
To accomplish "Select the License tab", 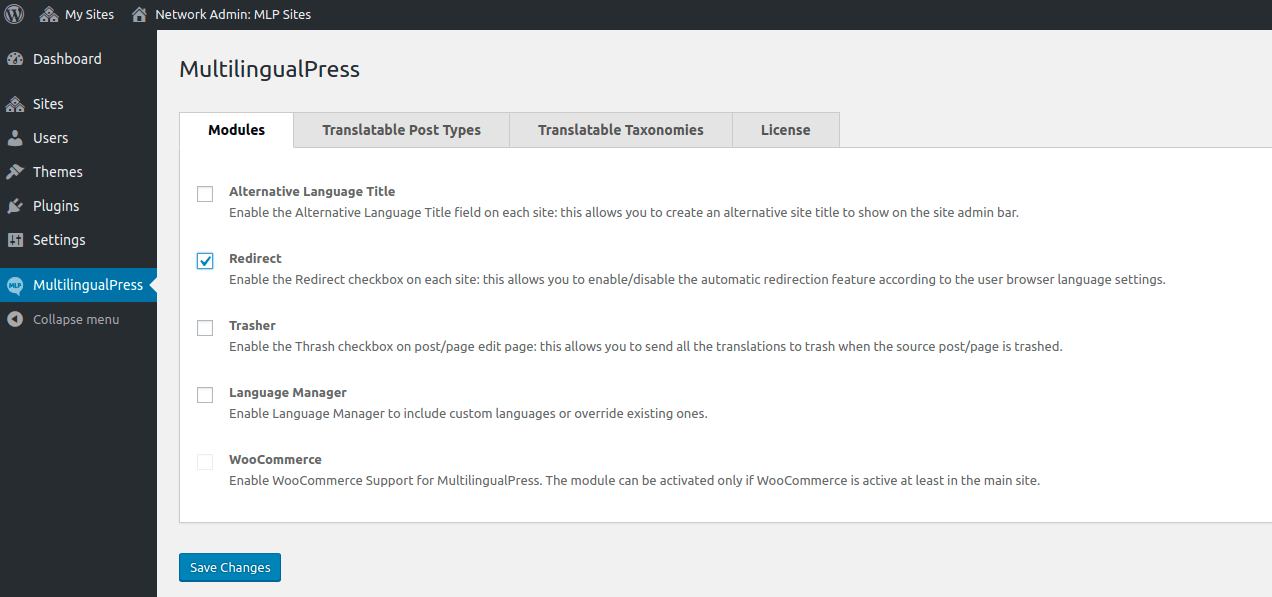I will 785,129.
